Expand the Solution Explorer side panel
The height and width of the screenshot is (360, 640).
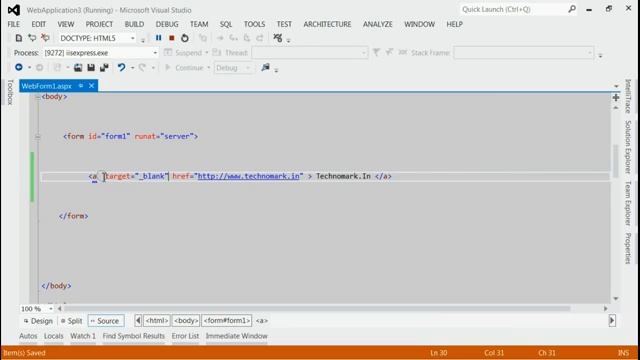628,147
